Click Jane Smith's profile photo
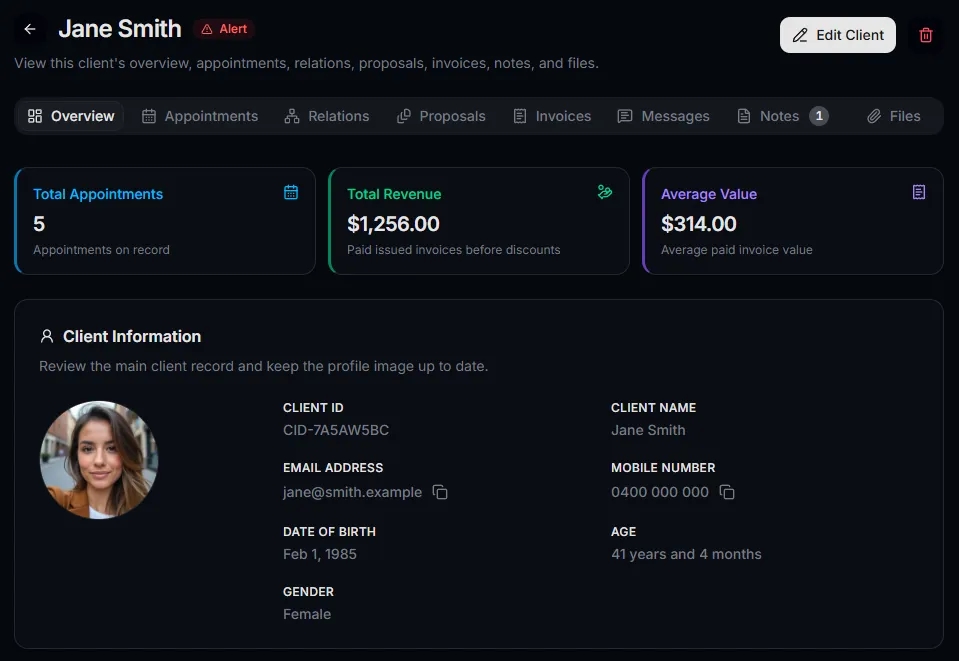Screen dimensions: 959x661 click(x=99, y=460)
